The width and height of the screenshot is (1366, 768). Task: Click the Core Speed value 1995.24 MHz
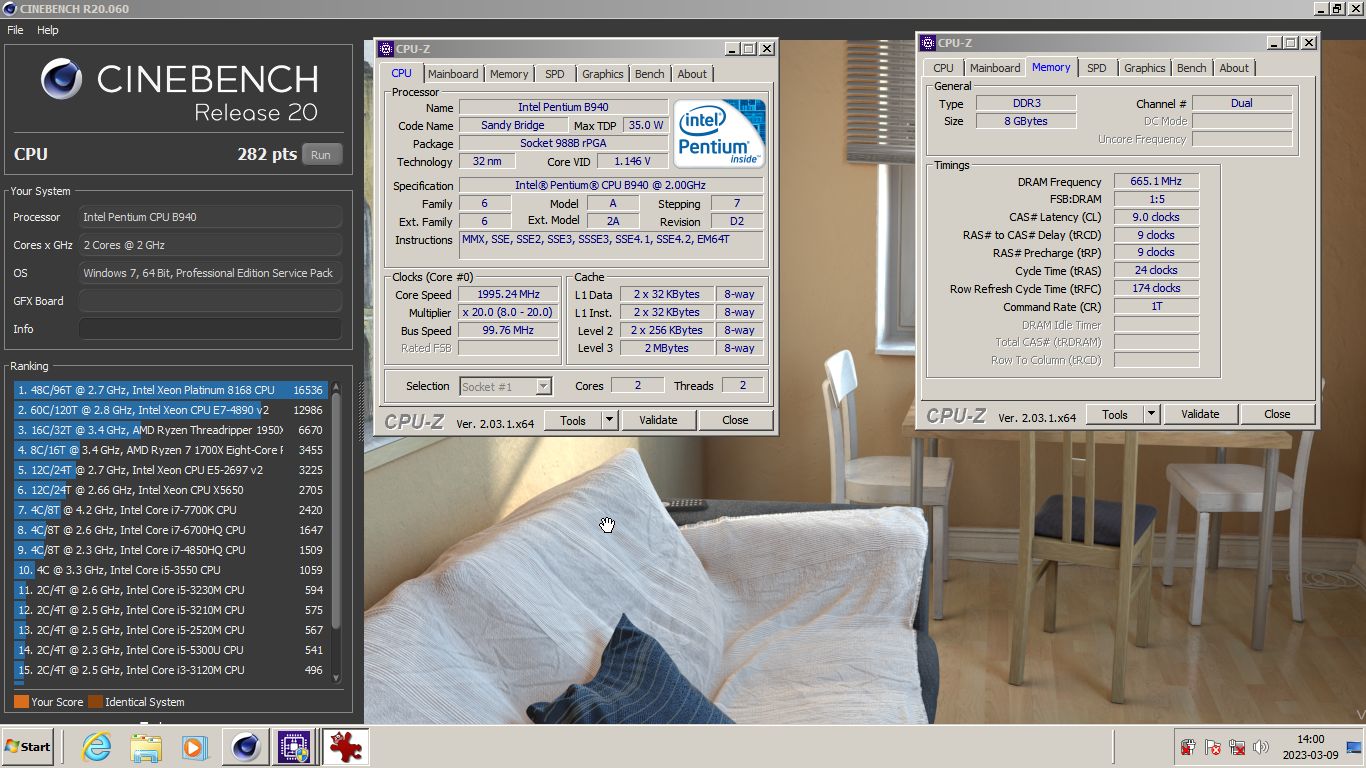coord(508,295)
